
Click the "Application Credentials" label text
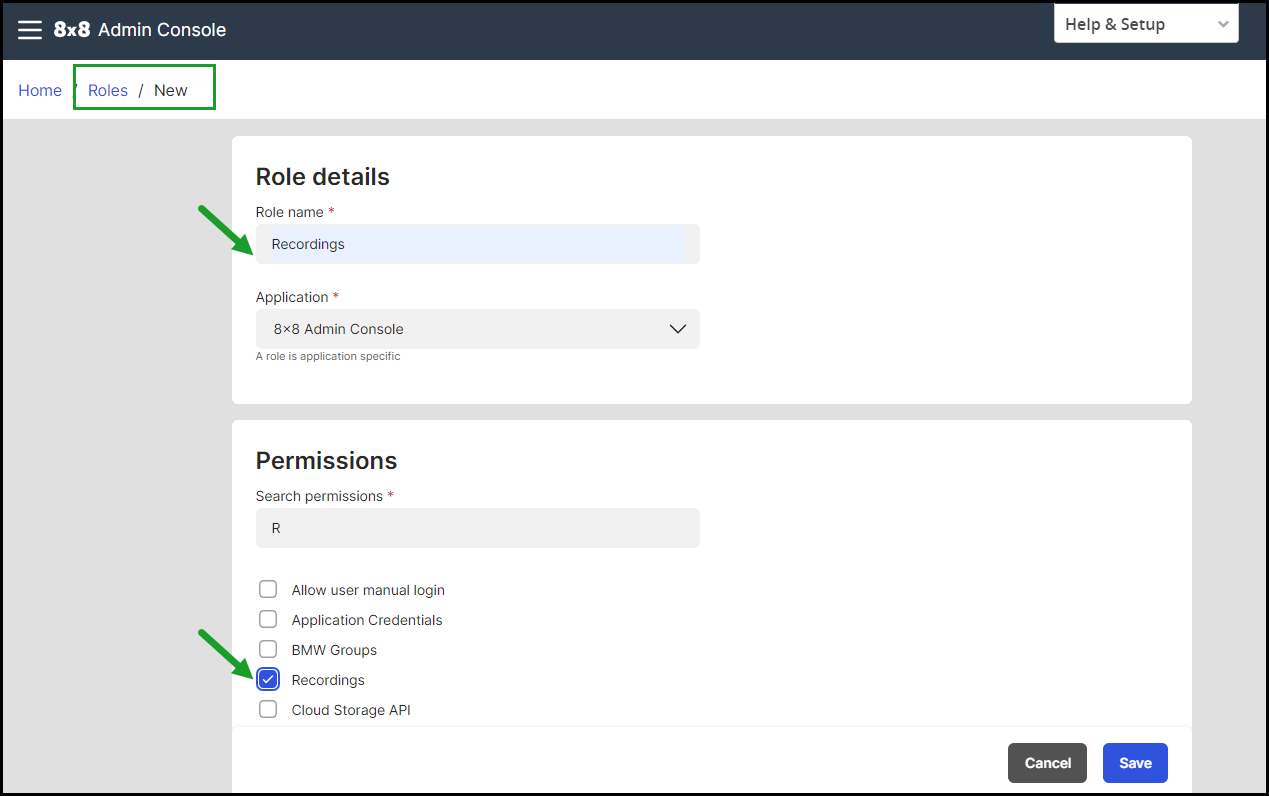(x=367, y=620)
